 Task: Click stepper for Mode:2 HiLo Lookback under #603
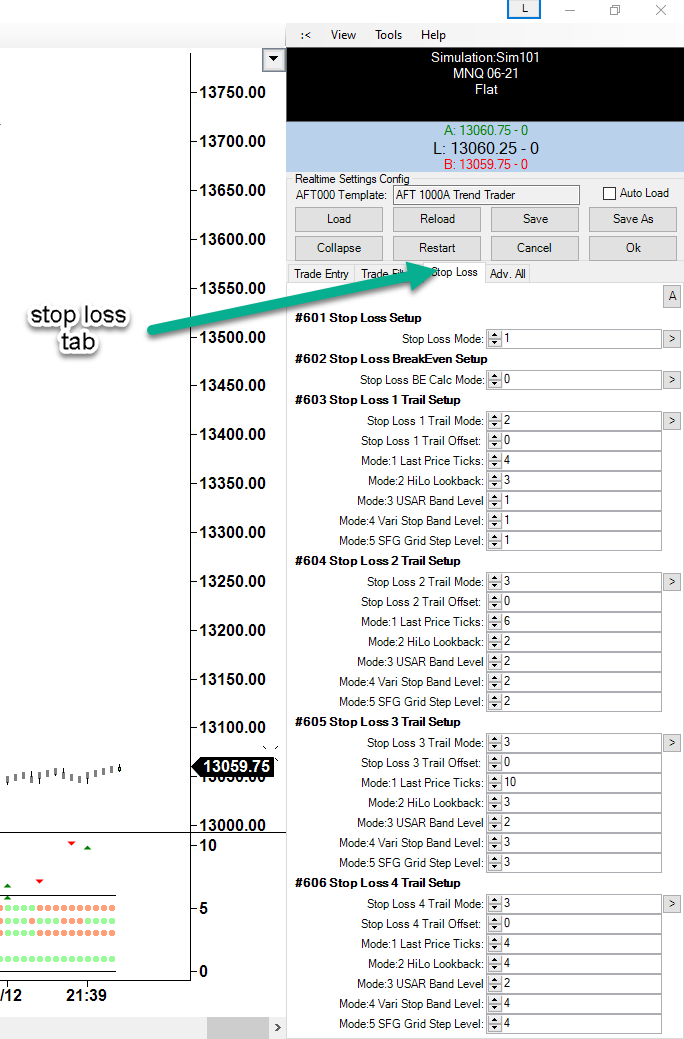pos(493,481)
